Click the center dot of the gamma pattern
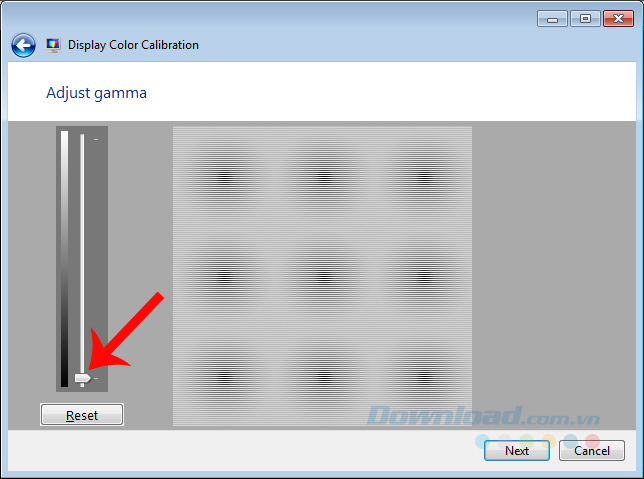This screenshot has width=644, height=479. pyautogui.click(x=324, y=276)
